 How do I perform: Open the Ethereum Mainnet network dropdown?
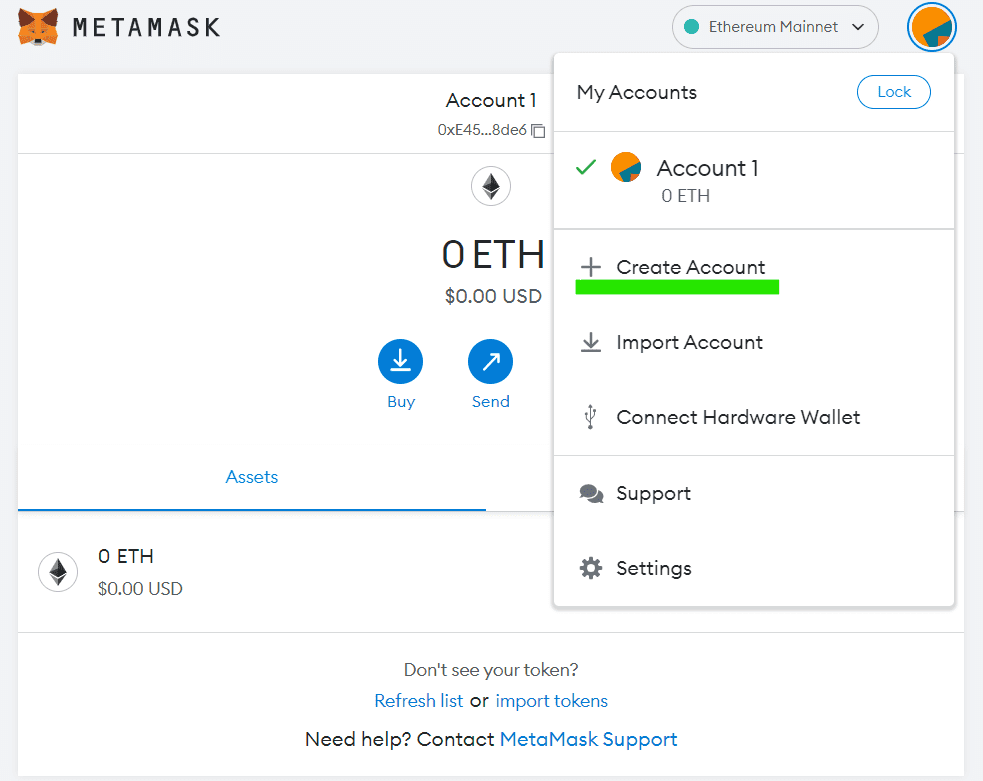775,27
